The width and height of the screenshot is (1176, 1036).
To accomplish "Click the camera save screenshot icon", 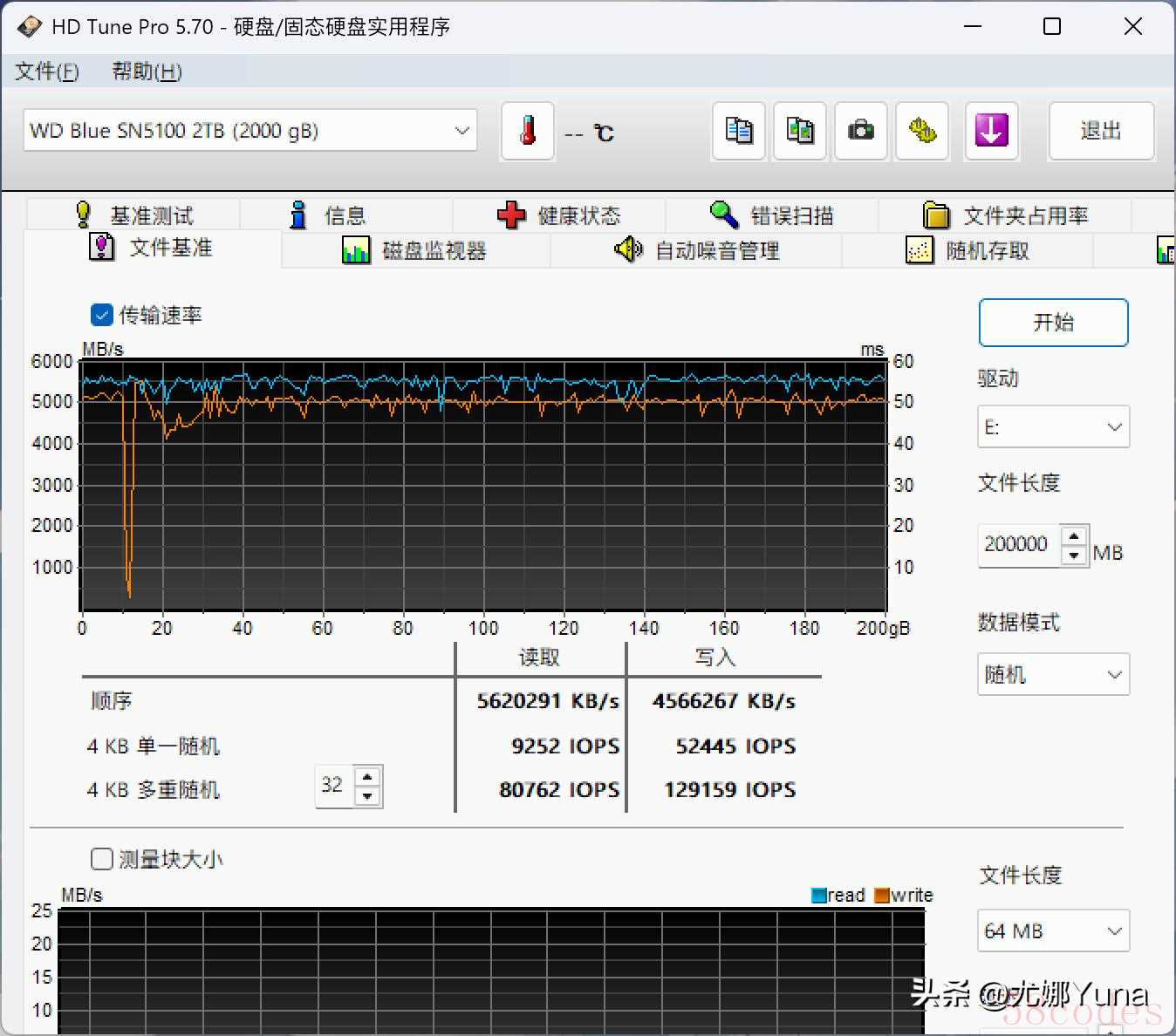I will (860, 132).
